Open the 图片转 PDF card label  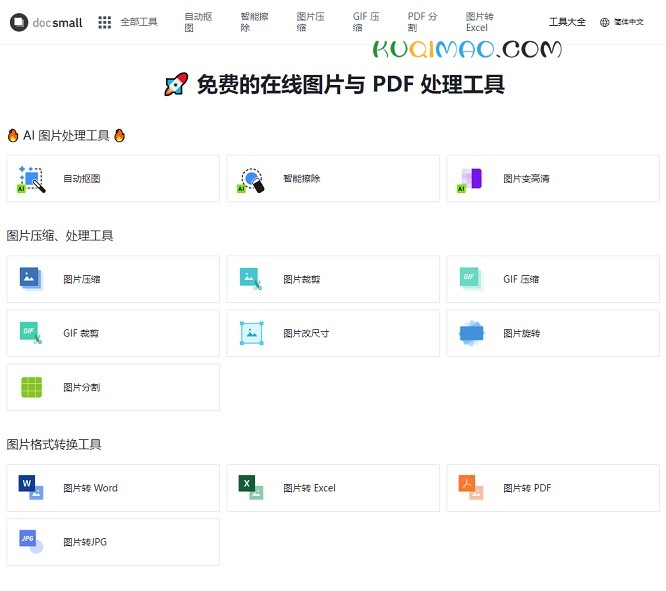click(527, 488)
